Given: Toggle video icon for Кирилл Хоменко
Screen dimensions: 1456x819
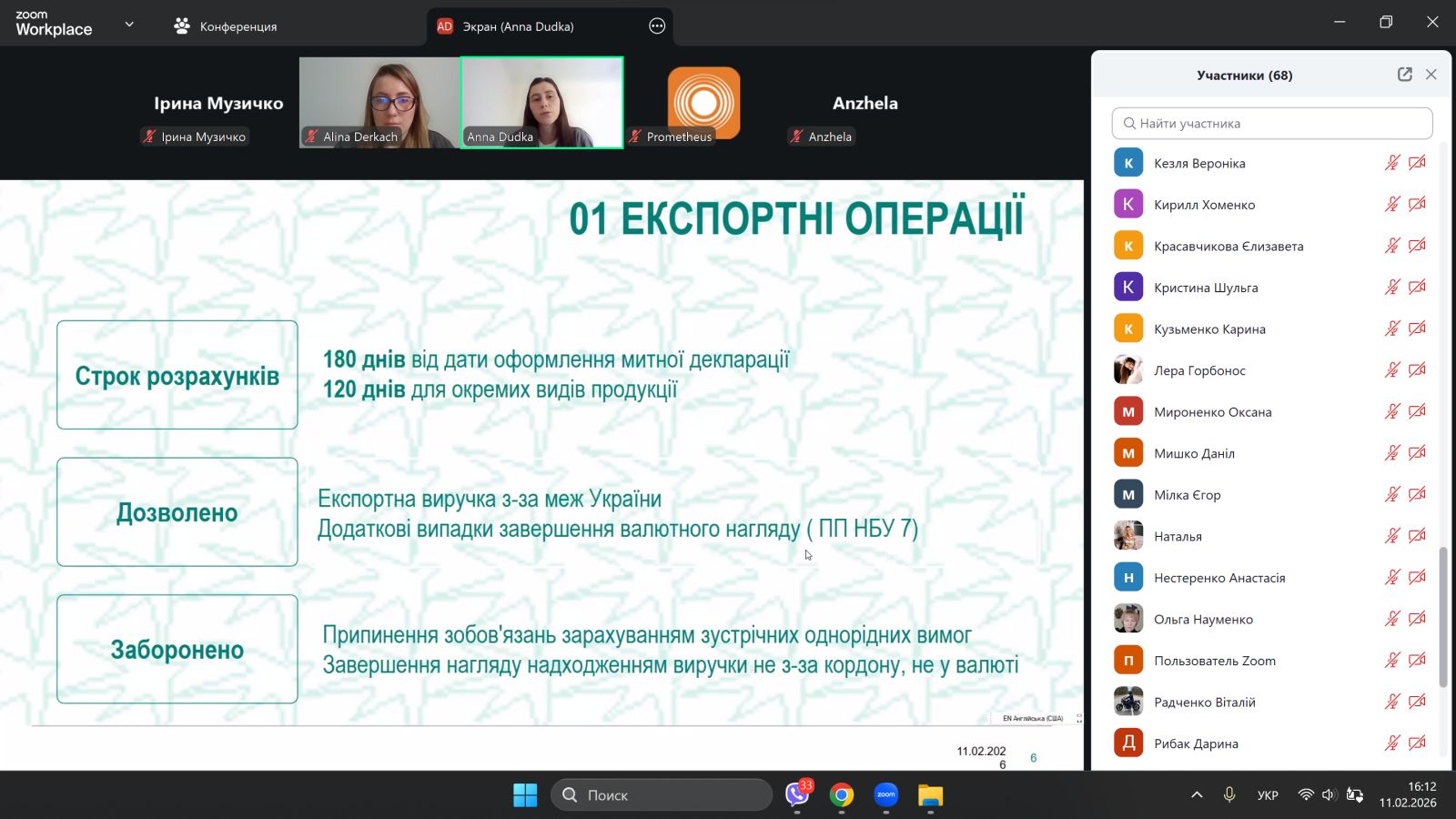Looking at the screenshot, I should [x=1417, y=205].
